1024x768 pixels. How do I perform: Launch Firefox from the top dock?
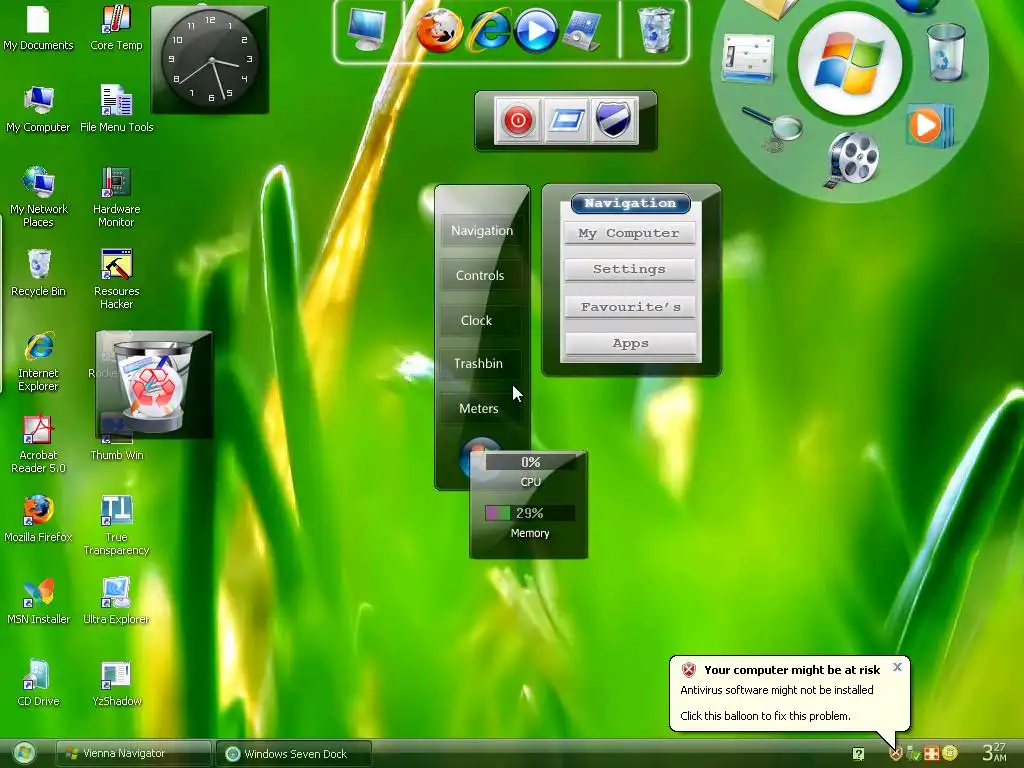point(440,30)
